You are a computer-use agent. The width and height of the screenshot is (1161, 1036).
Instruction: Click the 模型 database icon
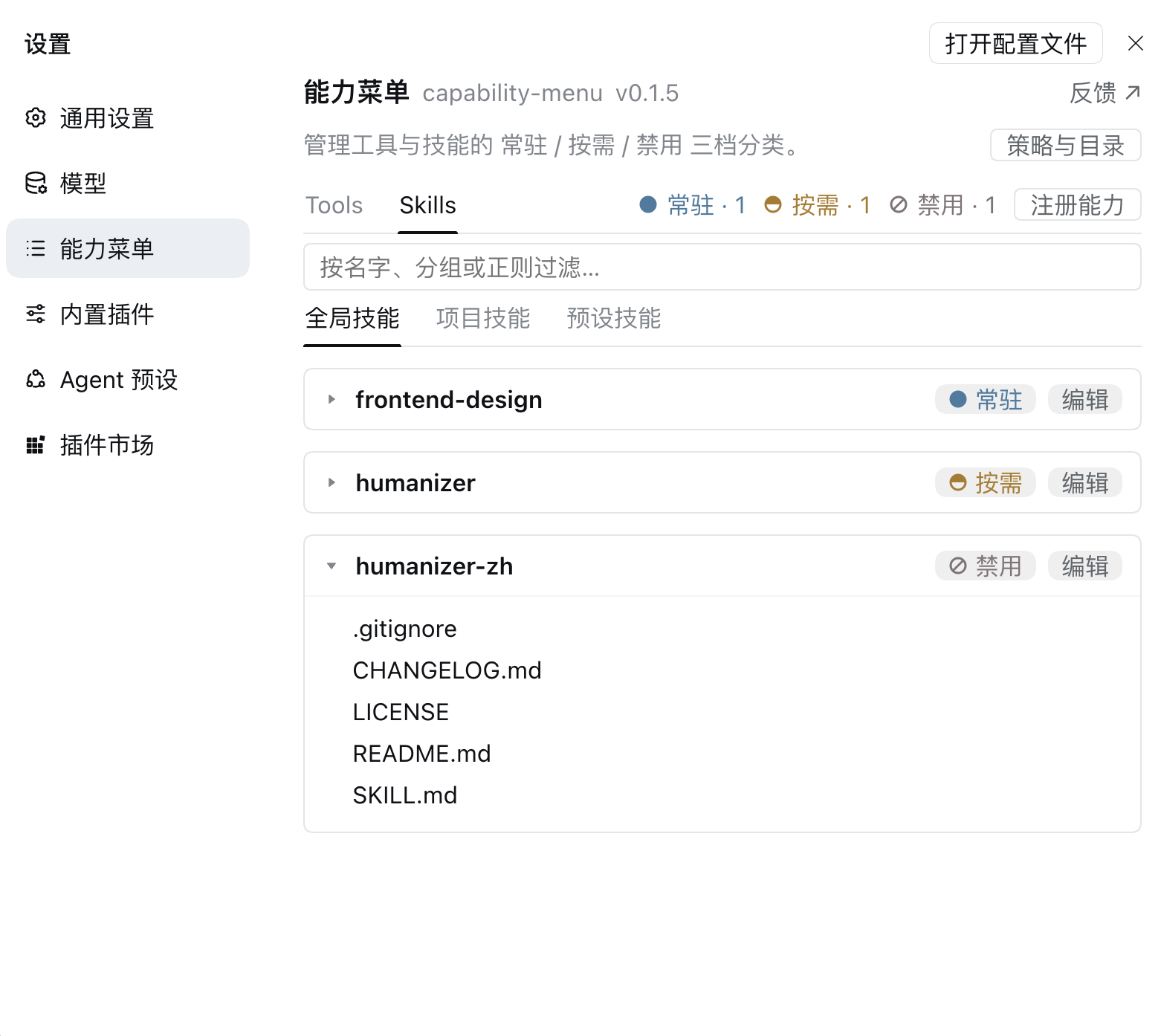pyautogui.click(x=36, y=183)
